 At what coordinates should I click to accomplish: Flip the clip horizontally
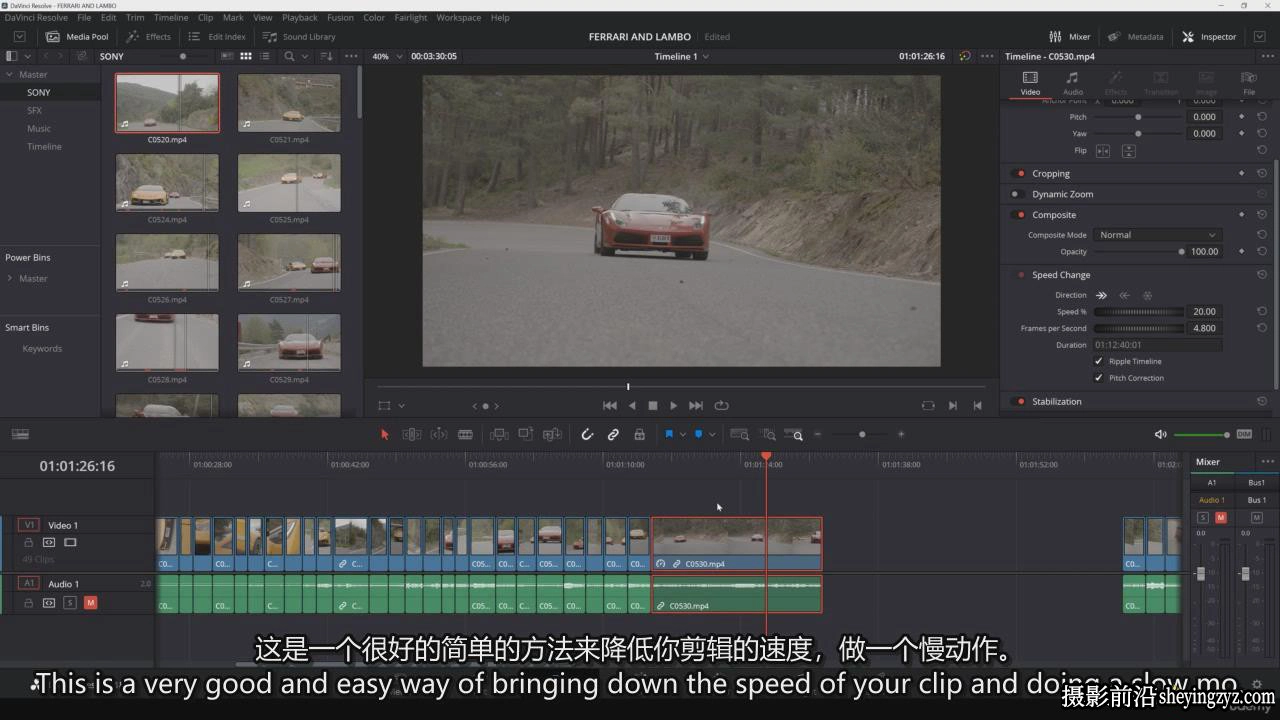pos(1103,151)
